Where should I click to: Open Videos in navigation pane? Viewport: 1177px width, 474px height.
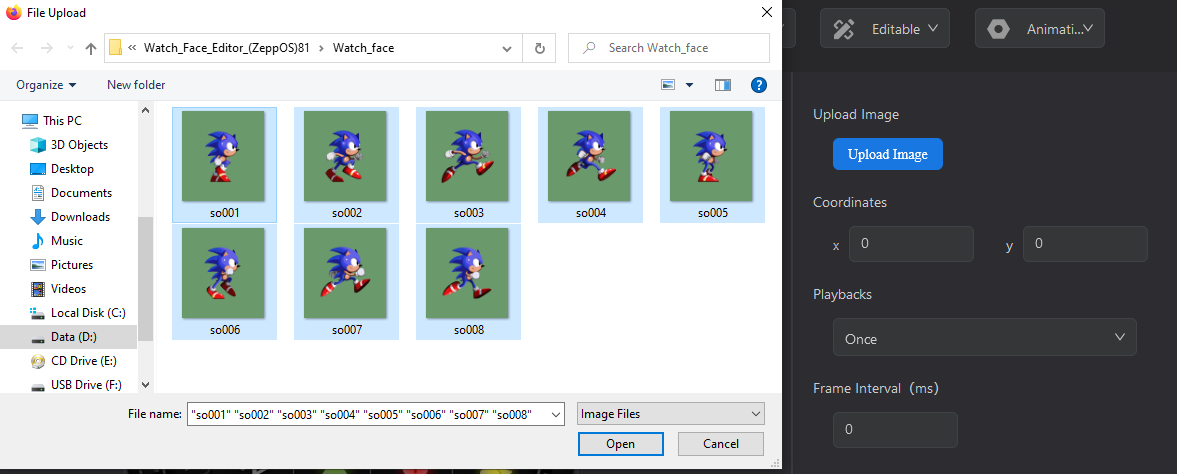59,289
